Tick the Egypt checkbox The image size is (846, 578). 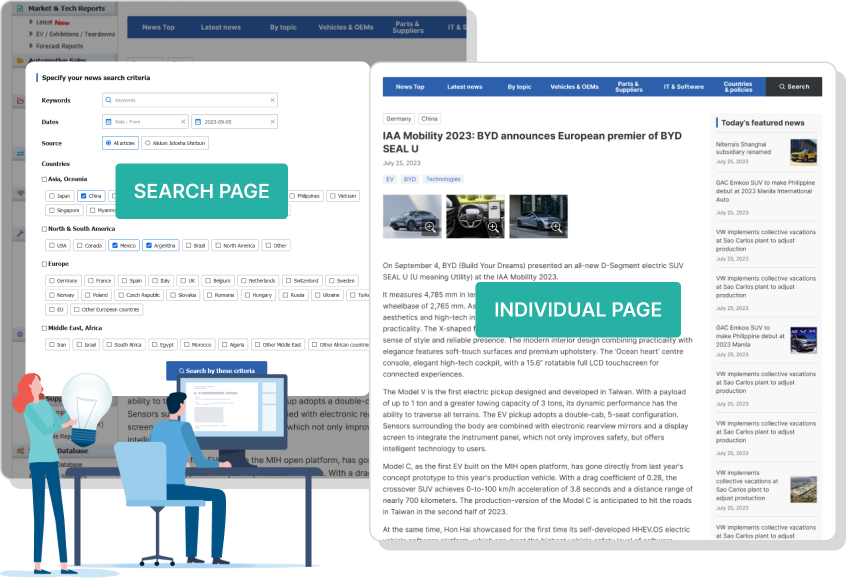point(154,345)
